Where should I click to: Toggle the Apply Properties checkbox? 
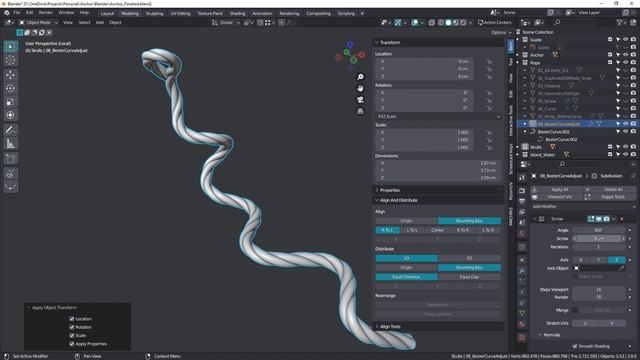(72, 344)
